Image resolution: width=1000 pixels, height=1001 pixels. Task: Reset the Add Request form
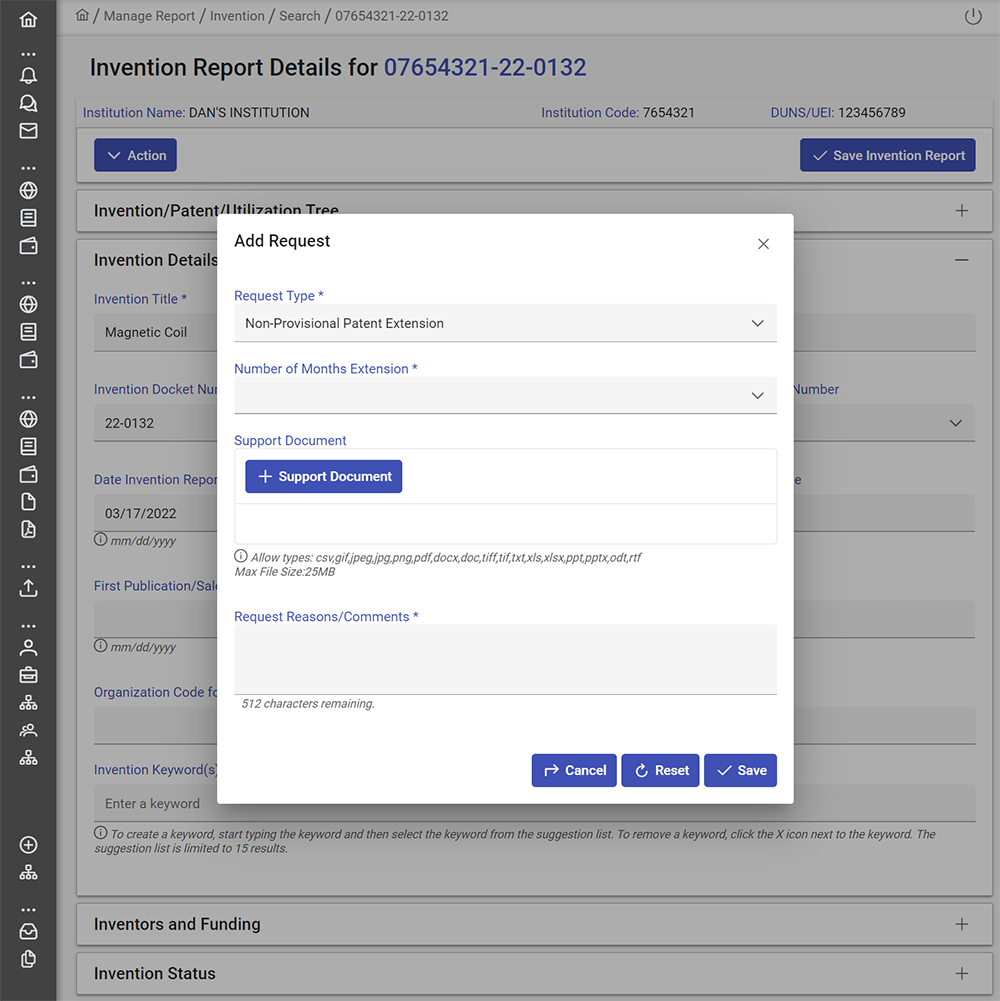tap(660, 771)
